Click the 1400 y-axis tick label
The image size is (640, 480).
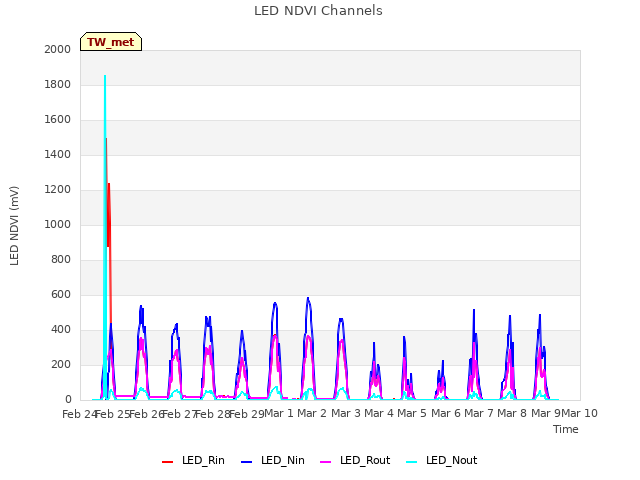click(x=58, y=155)
